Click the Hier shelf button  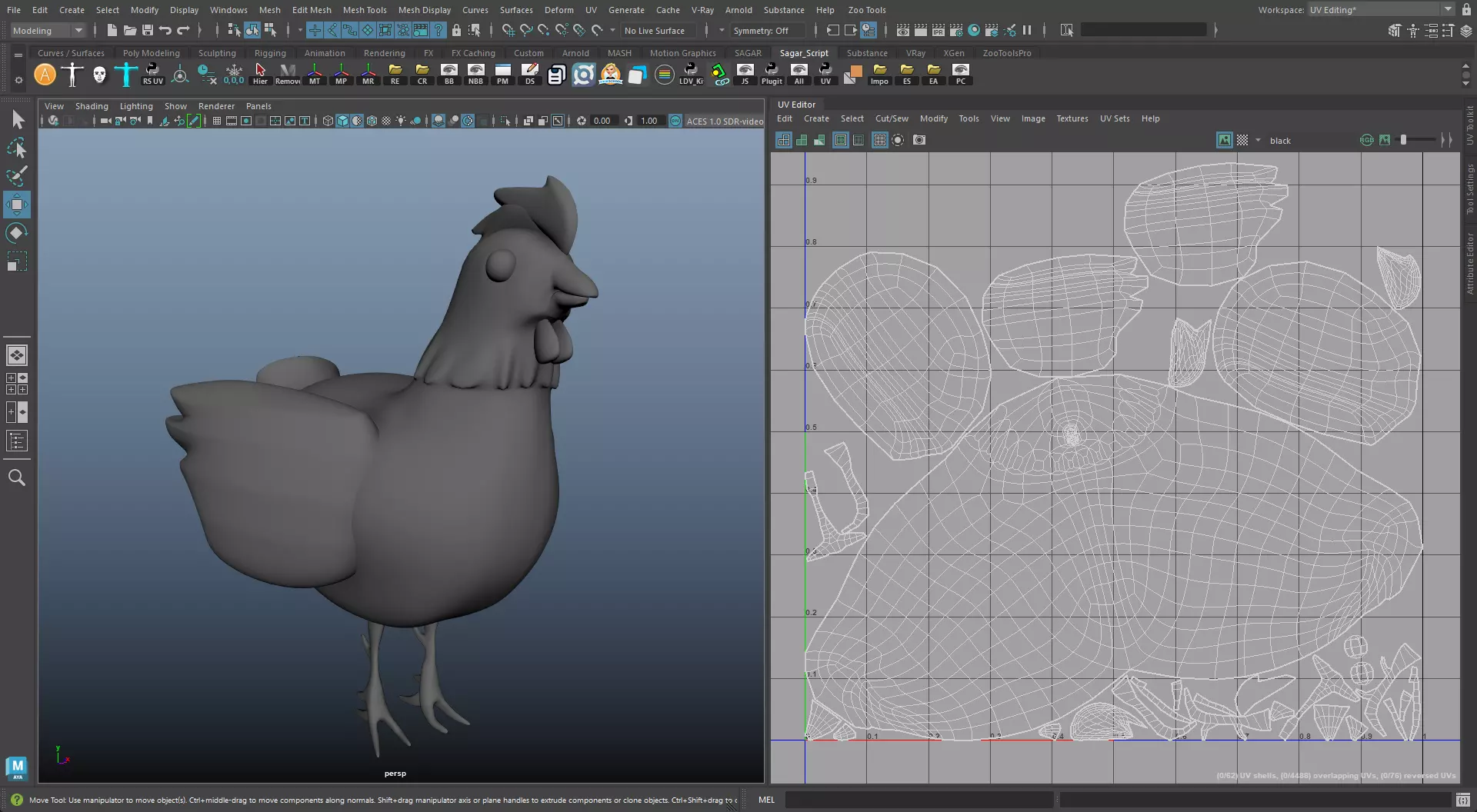[x=260, y=75]
